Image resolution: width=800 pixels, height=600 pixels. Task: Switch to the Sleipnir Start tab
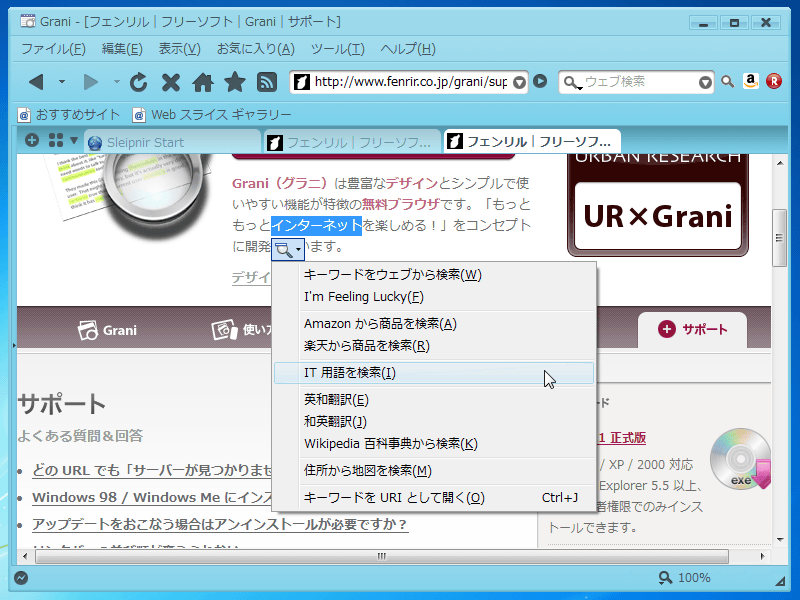[172, 142]
